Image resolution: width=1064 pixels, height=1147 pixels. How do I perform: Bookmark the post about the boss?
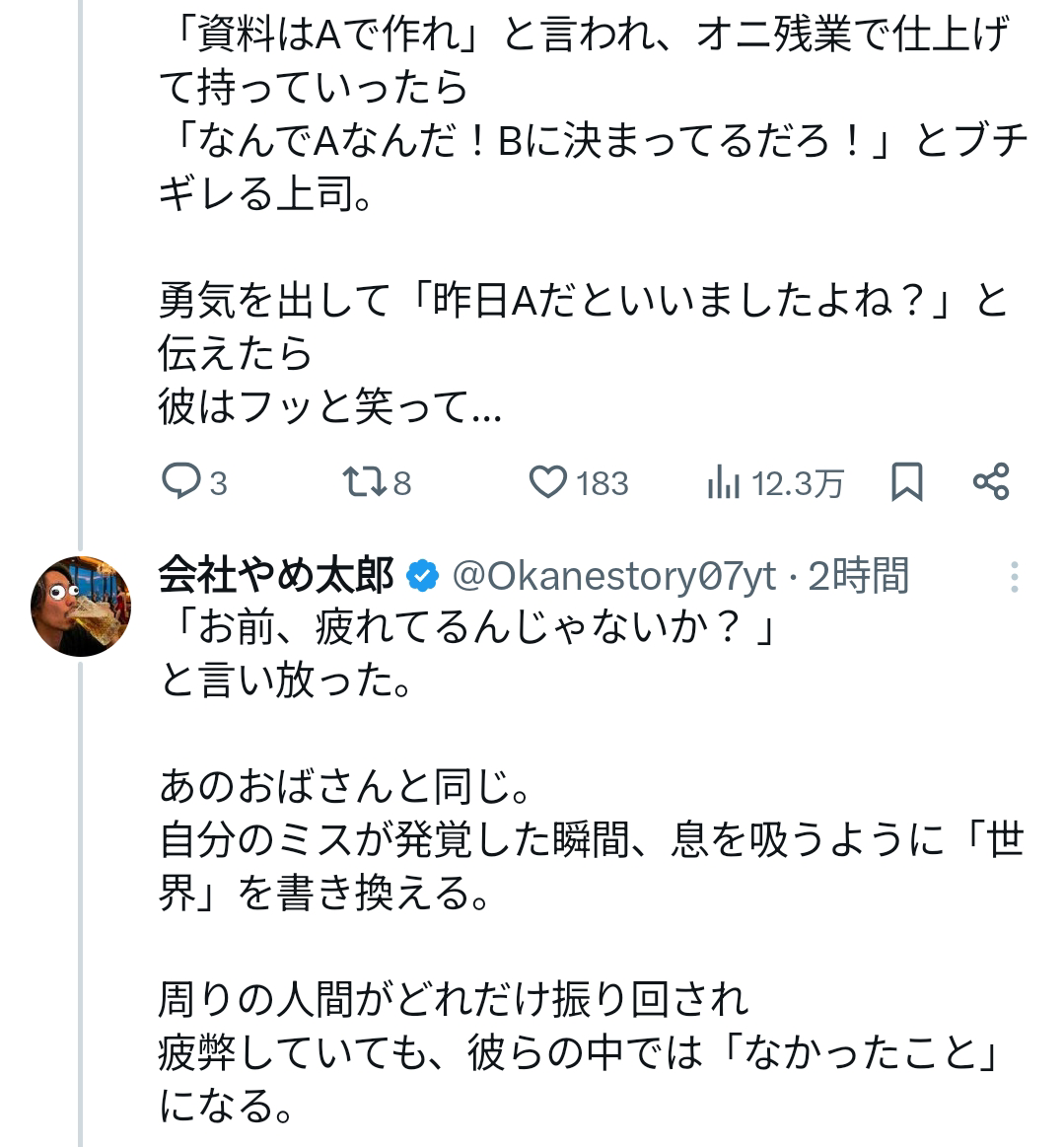click(906, 482)
